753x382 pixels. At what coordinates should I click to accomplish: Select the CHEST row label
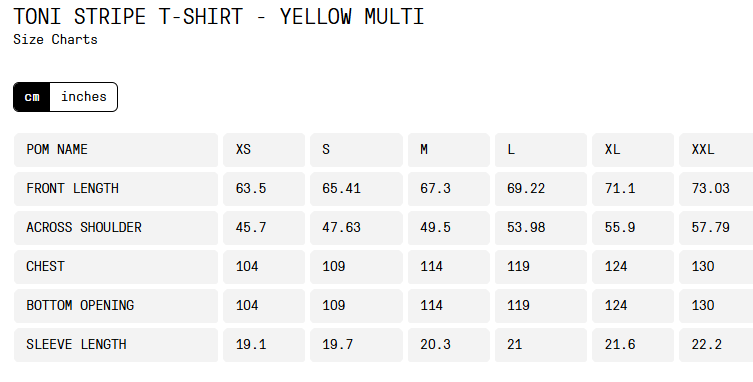click(x=116, y=267)
